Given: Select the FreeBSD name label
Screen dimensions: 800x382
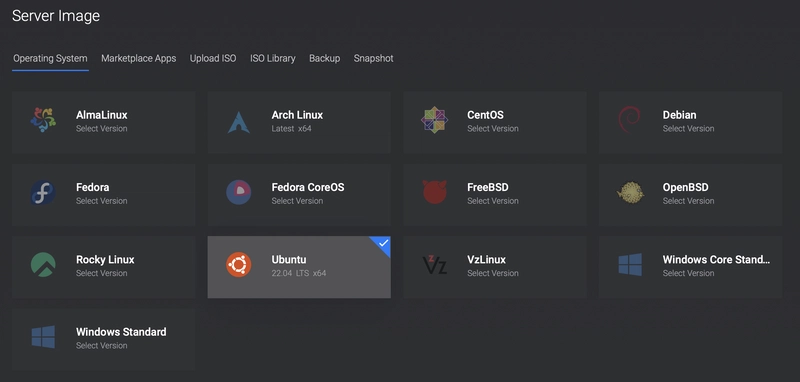Looking at the screenshot, I should pos(488,187).
